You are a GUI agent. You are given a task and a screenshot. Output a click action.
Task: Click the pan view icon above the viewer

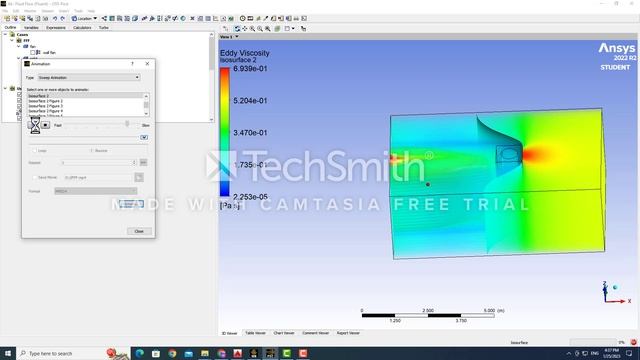tap(245, 29)
